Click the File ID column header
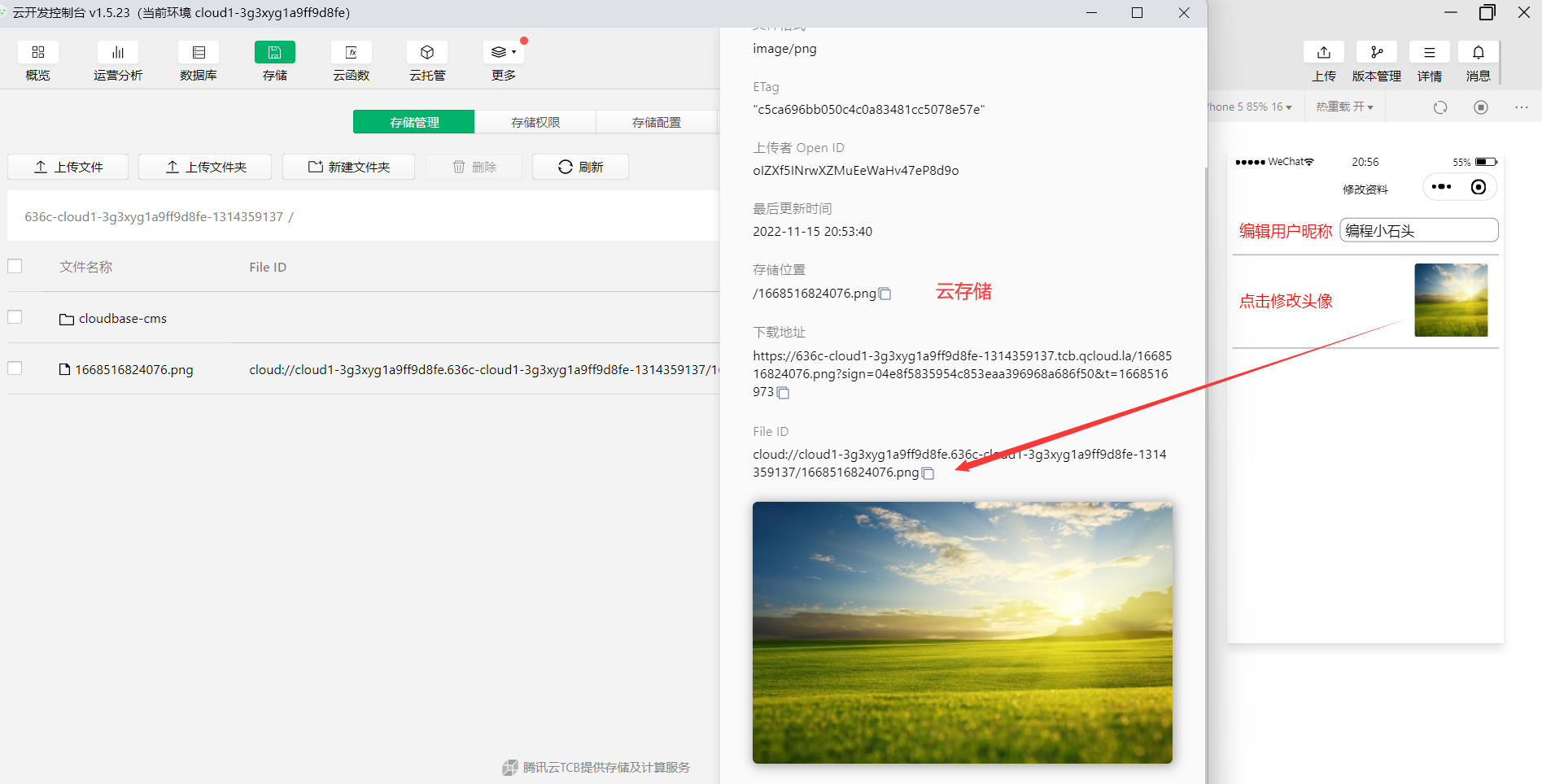 [x=268, y=267]
